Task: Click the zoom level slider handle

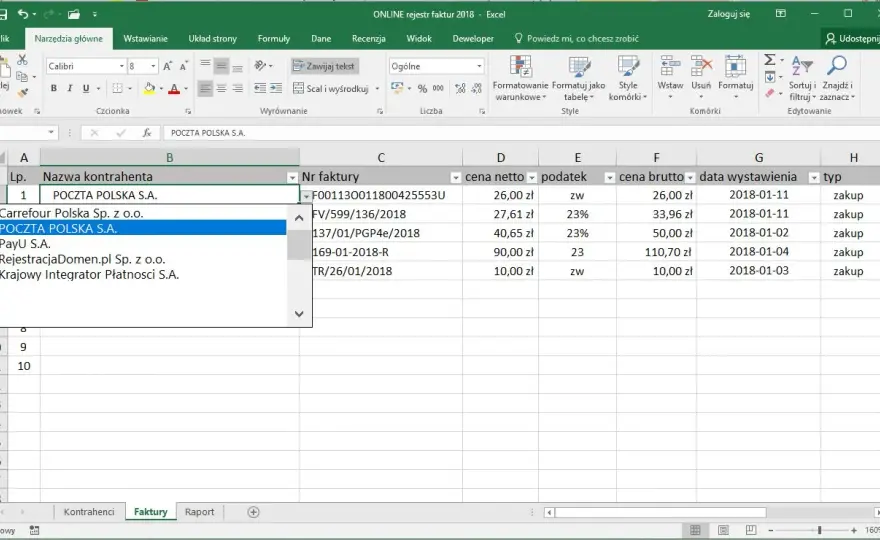Action: coord(819,530)
